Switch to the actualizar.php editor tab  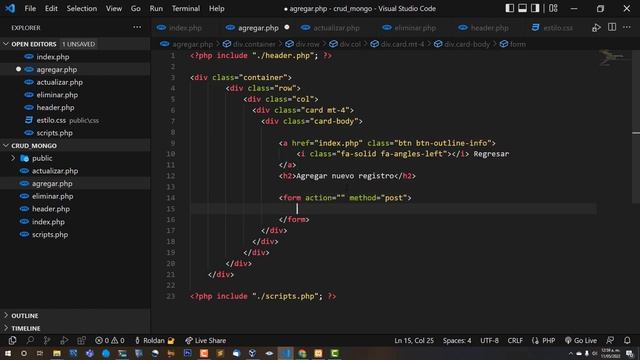click(x=331, y=28)
